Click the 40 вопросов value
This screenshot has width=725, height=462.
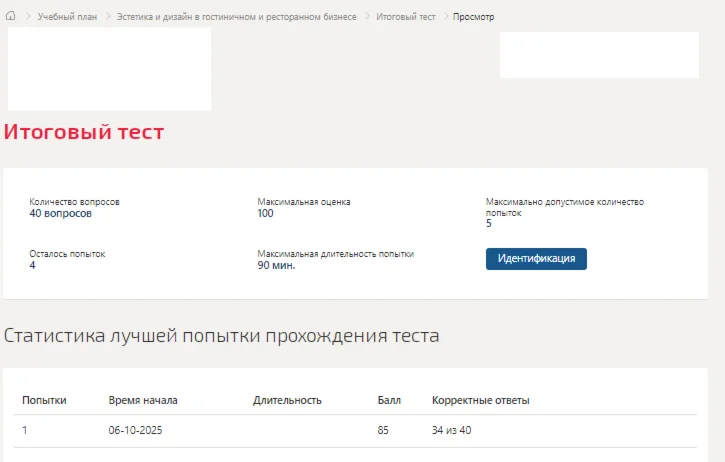point(60,214)
